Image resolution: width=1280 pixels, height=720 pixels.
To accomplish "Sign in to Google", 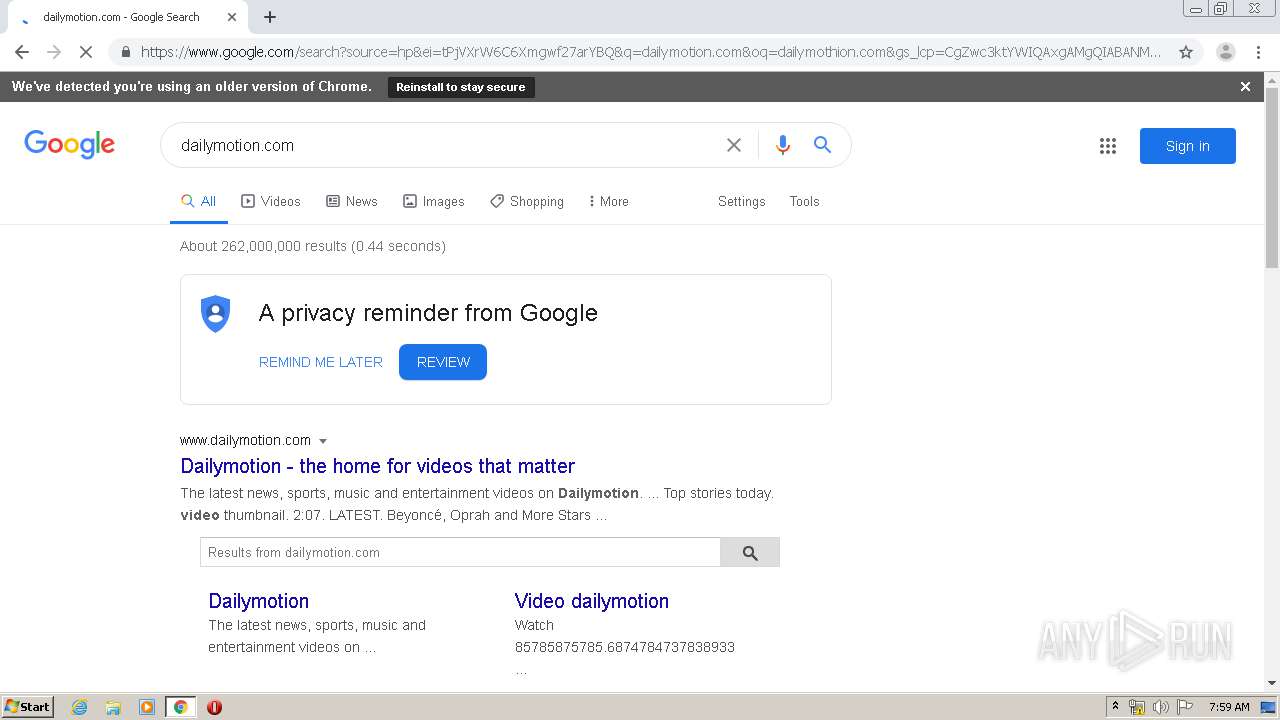I will [1188, 146].
